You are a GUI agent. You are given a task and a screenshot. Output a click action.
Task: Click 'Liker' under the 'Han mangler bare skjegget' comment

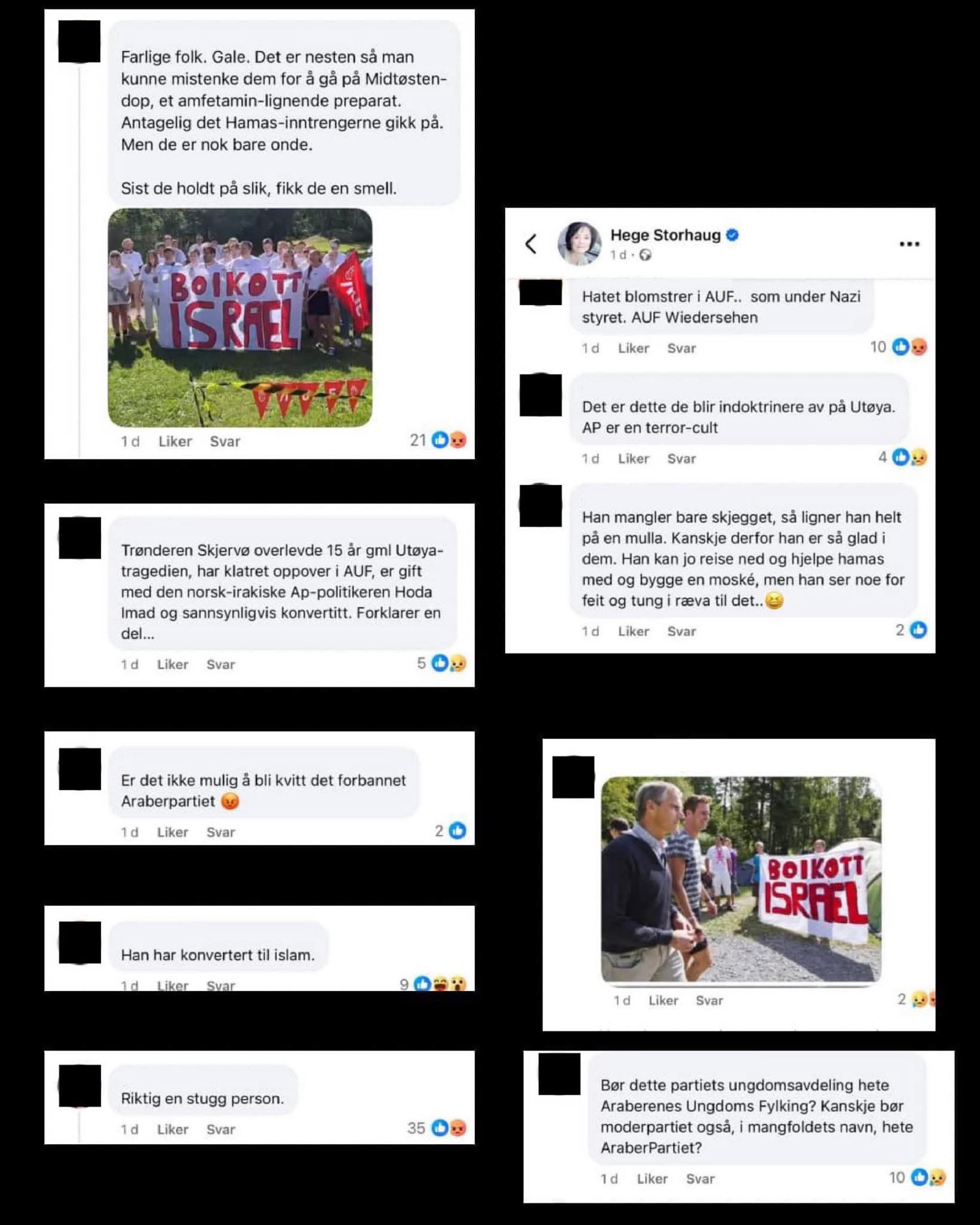(x=633, y=631)
